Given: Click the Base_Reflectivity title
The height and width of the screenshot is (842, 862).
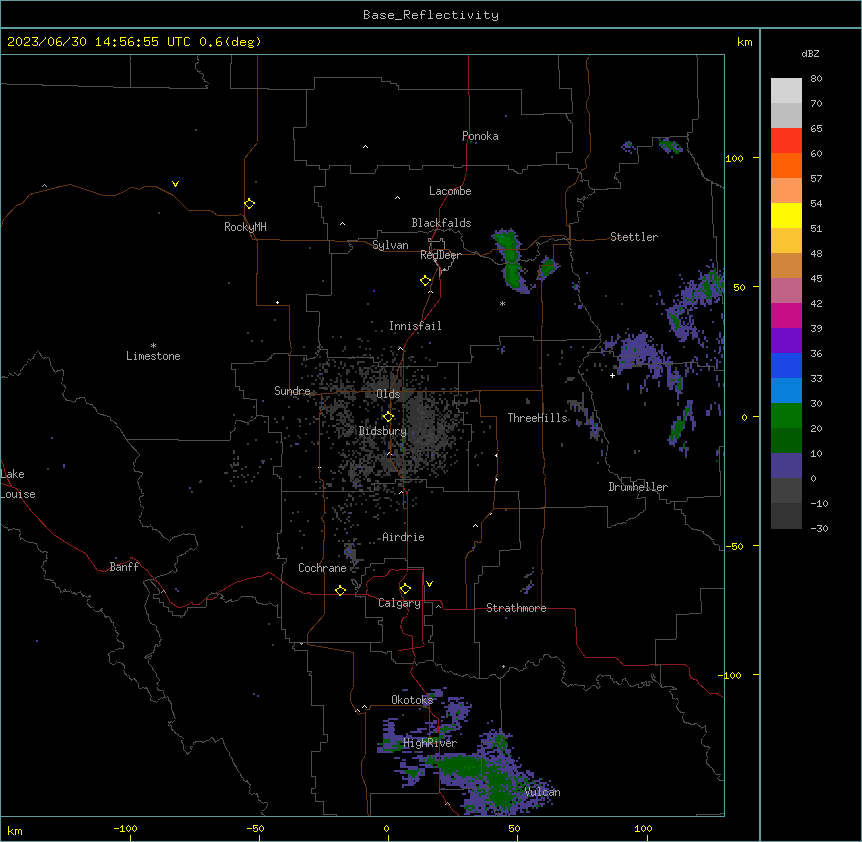Looking at the screenshot, I should tap(431, 15).
